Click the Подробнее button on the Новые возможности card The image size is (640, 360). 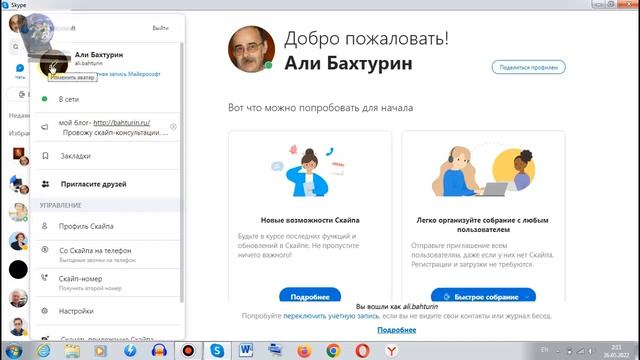pyautogui.click(x=310, y=295)
